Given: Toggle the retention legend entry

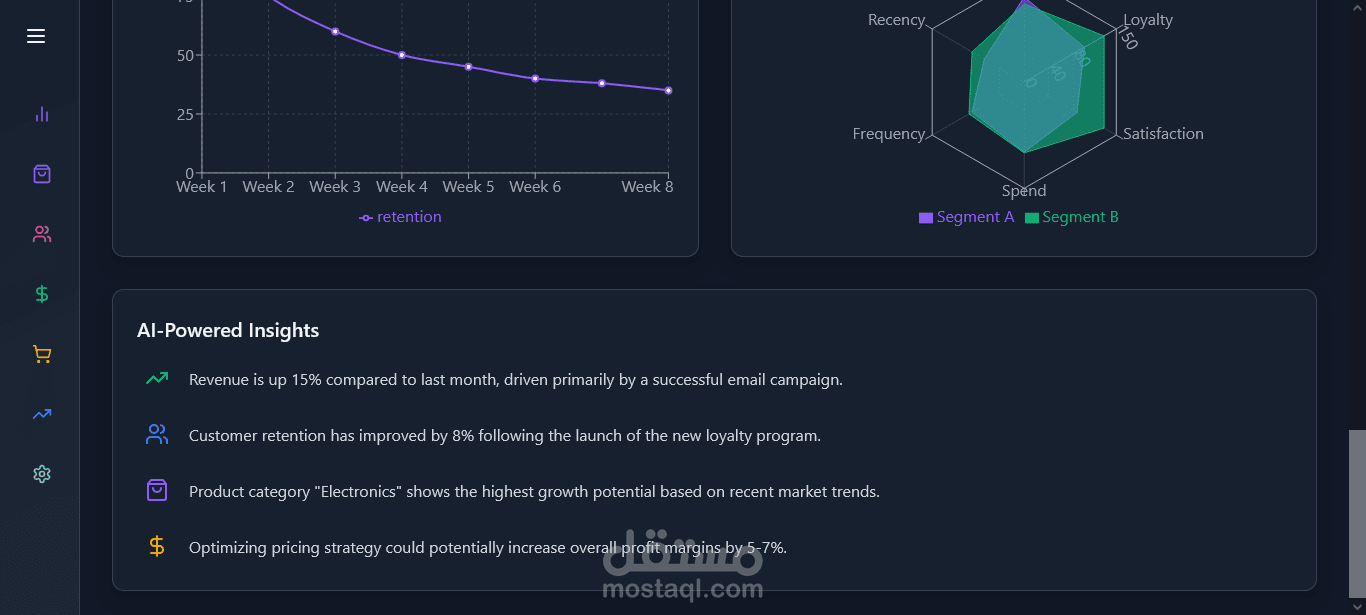Looking at the screenshot, I should pyautogui.click(x=401, y=217).
